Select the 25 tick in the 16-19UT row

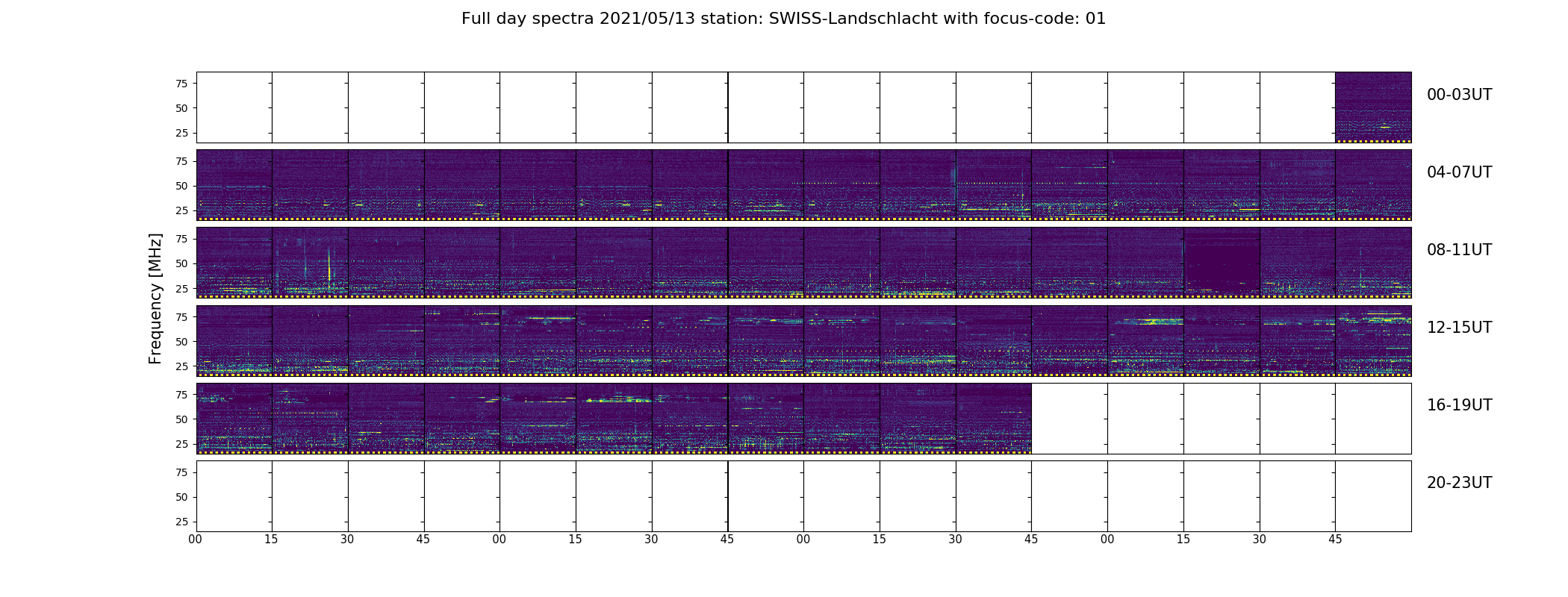(181, 443)
